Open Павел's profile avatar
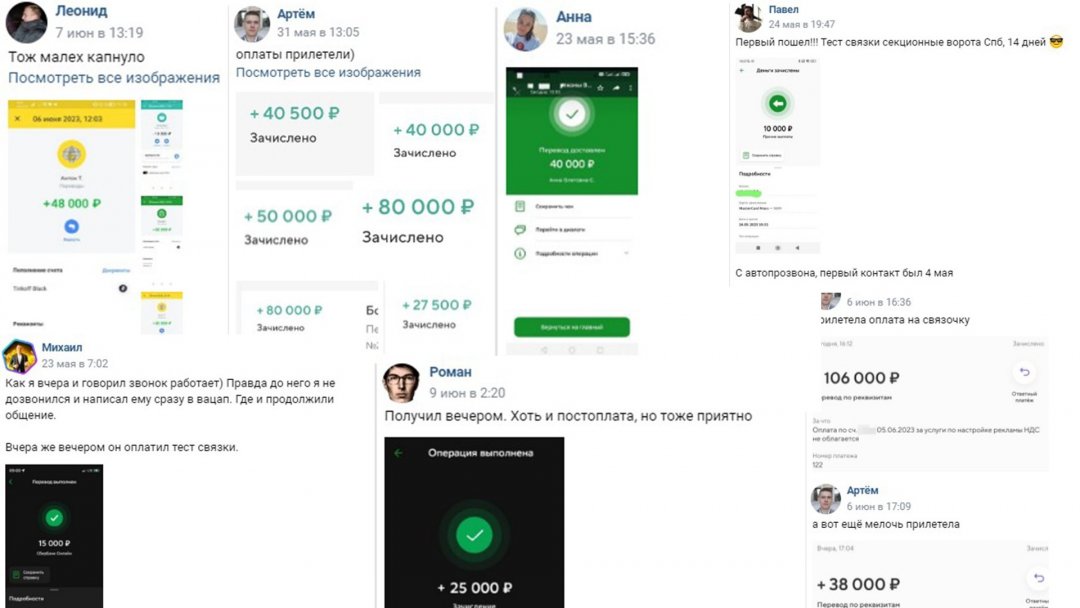The height and width of the screenshot is (608, 1080). (x=749, y=17)
